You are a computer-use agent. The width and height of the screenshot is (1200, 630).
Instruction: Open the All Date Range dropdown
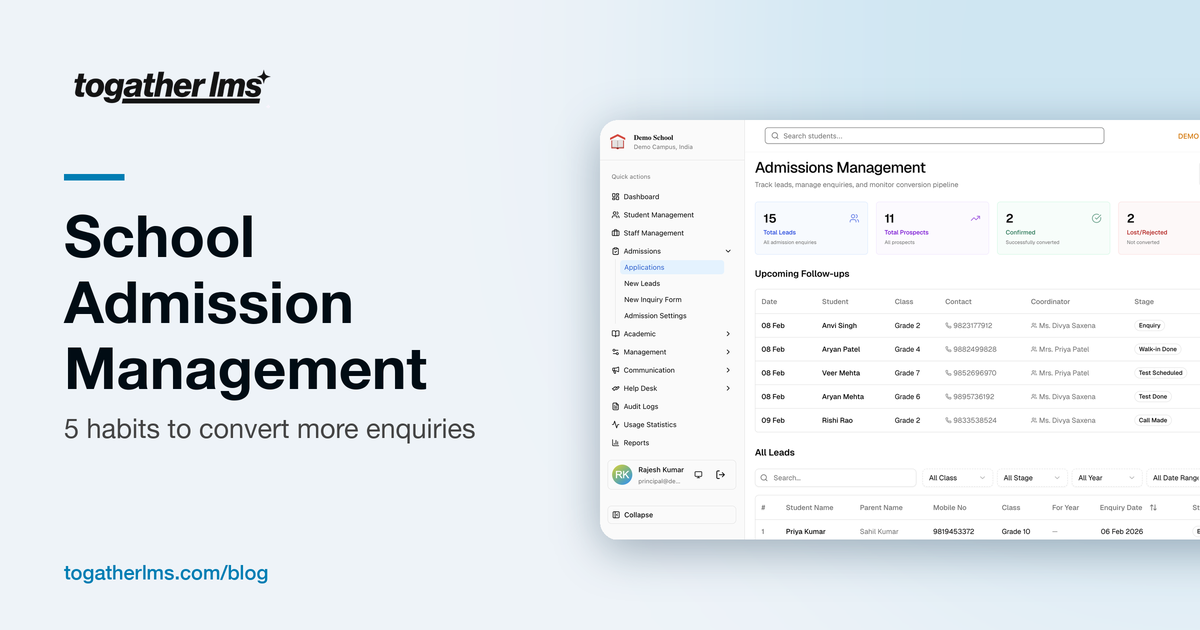coord(1173,478)
